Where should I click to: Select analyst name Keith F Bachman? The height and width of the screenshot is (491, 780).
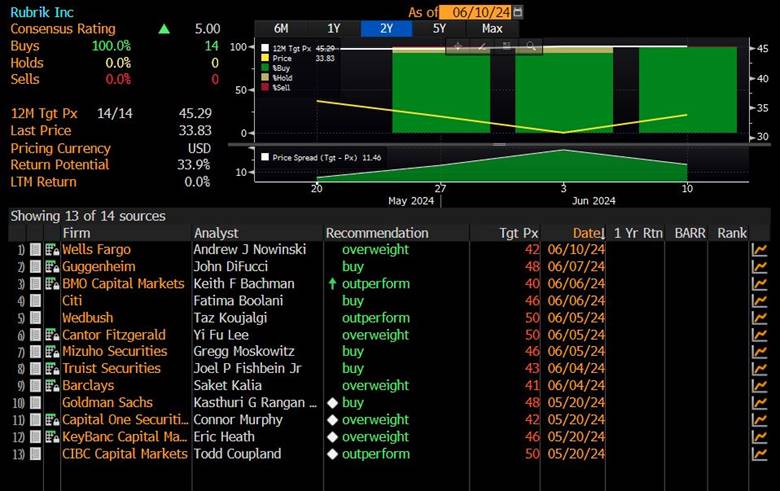click(244, 284)
